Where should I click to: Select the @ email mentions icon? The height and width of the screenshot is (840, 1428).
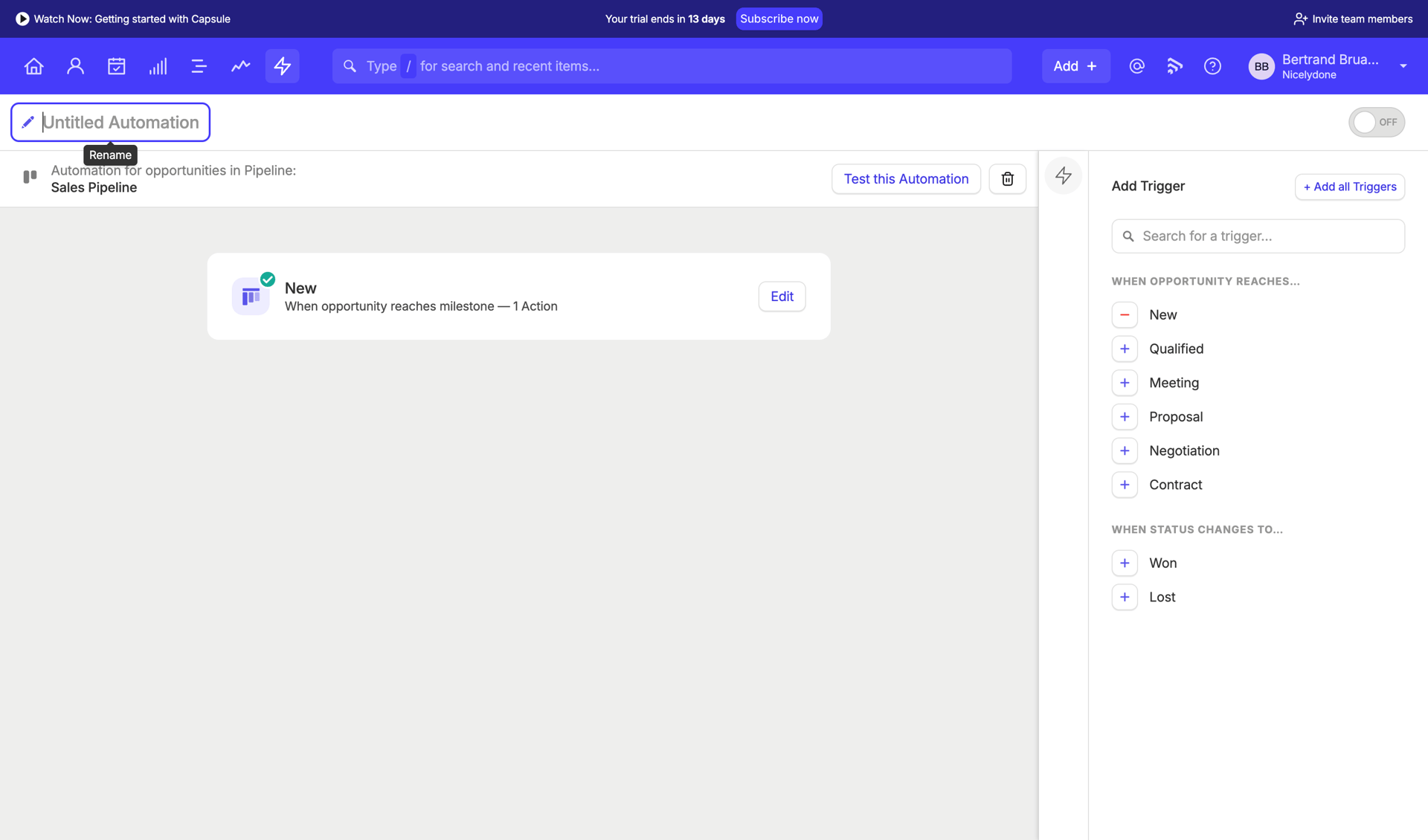pos(1136,65)
